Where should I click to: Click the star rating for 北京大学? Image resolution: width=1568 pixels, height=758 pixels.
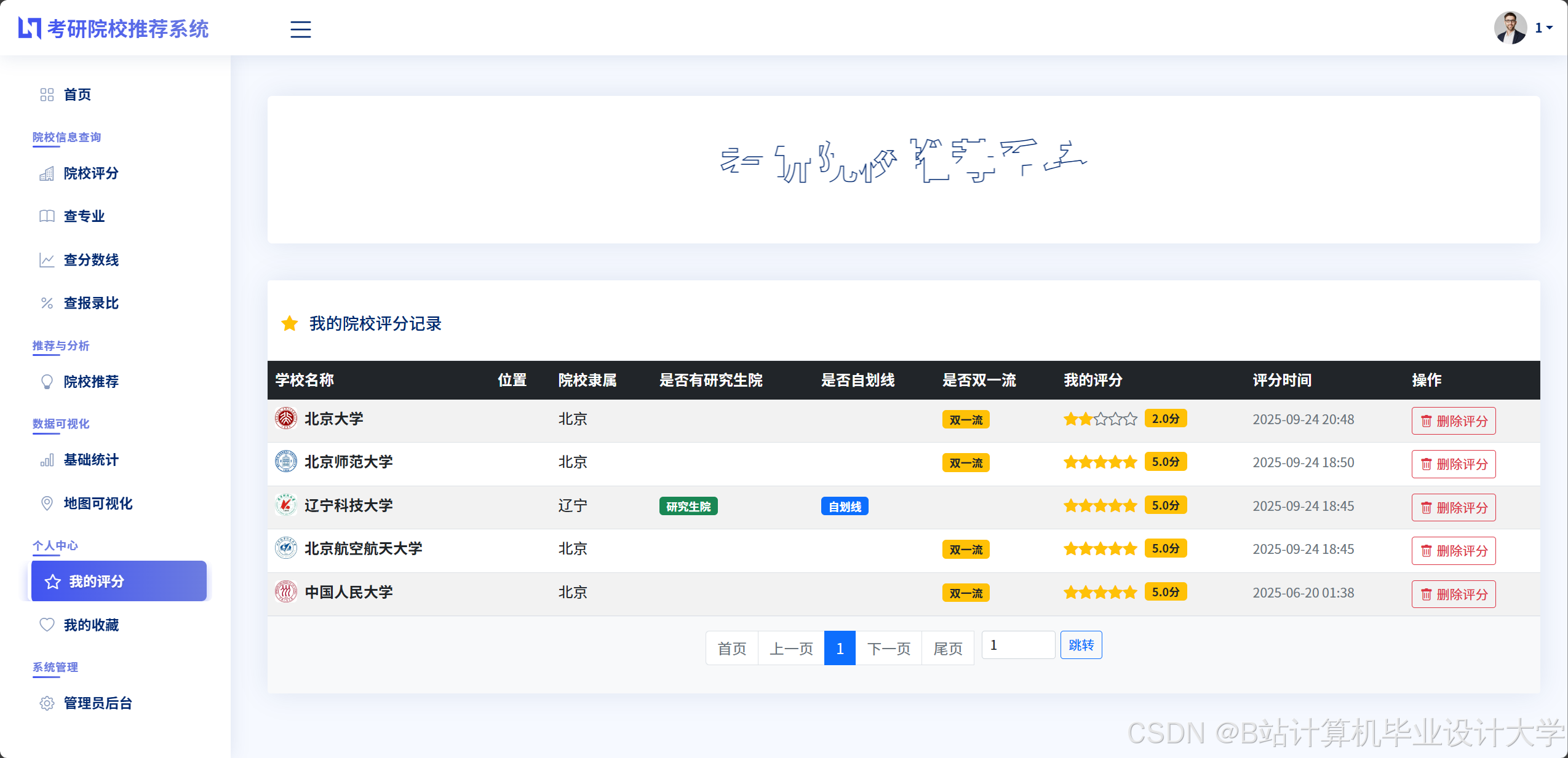tap(1100, 419)
